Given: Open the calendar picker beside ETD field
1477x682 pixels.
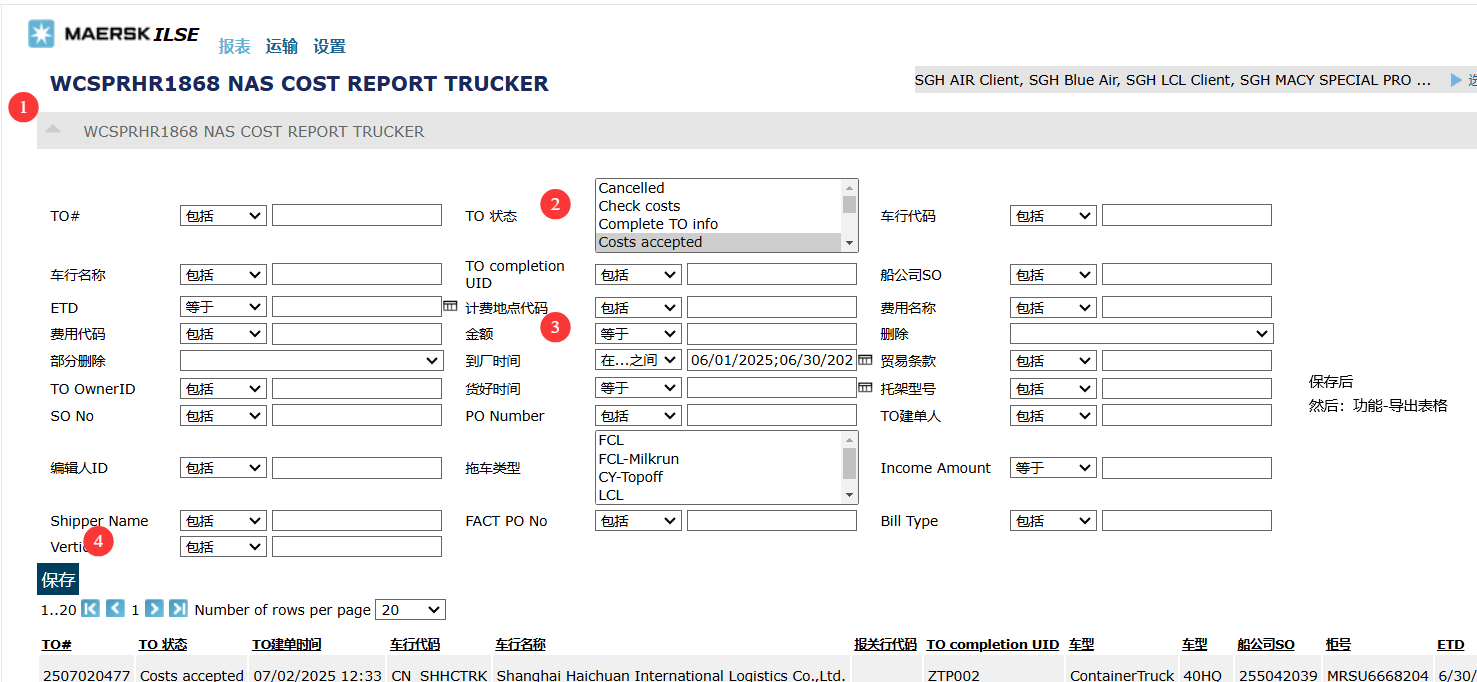Looking at the screenshot, I should (450, 306).
